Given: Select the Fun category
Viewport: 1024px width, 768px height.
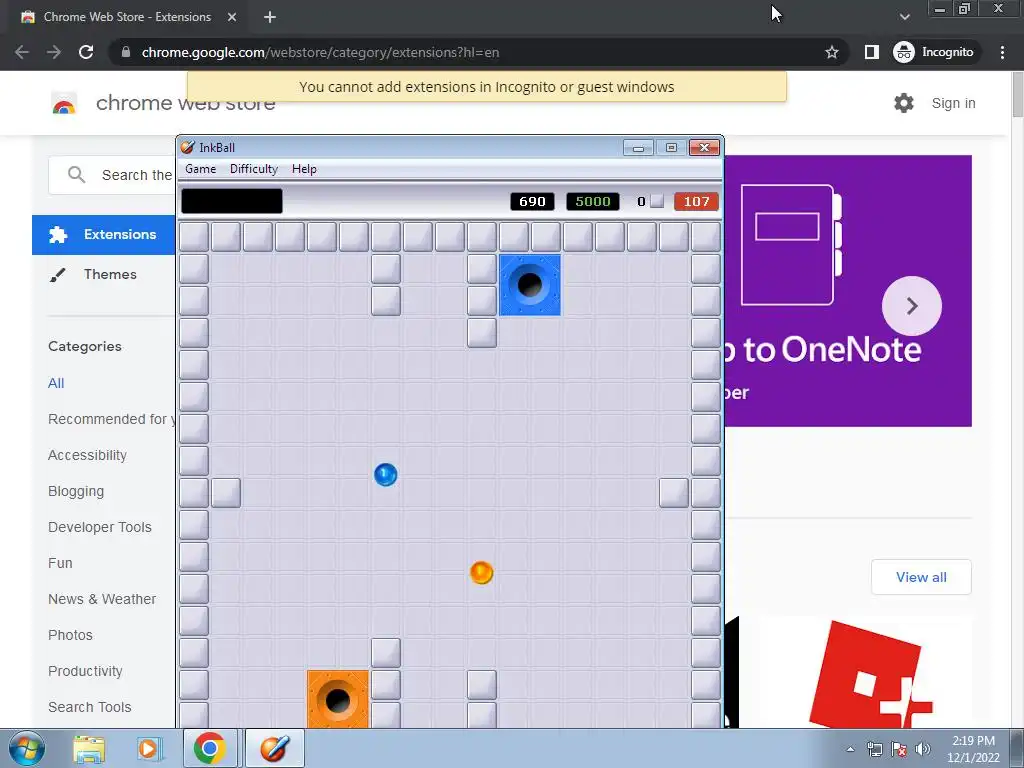Looking at the screenshot, I should [60, 563].
